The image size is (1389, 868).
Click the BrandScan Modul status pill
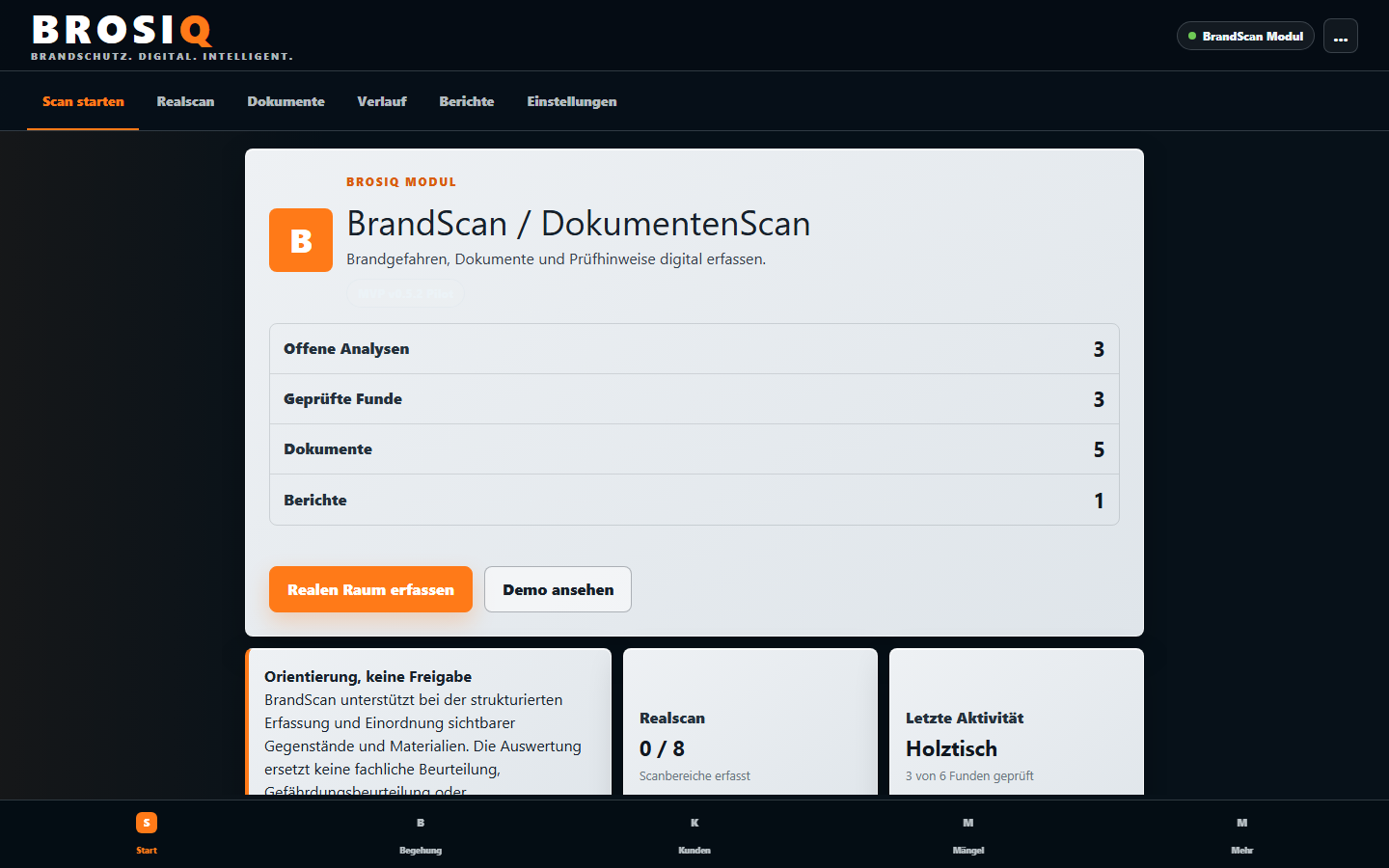(x=1245, y=36)
